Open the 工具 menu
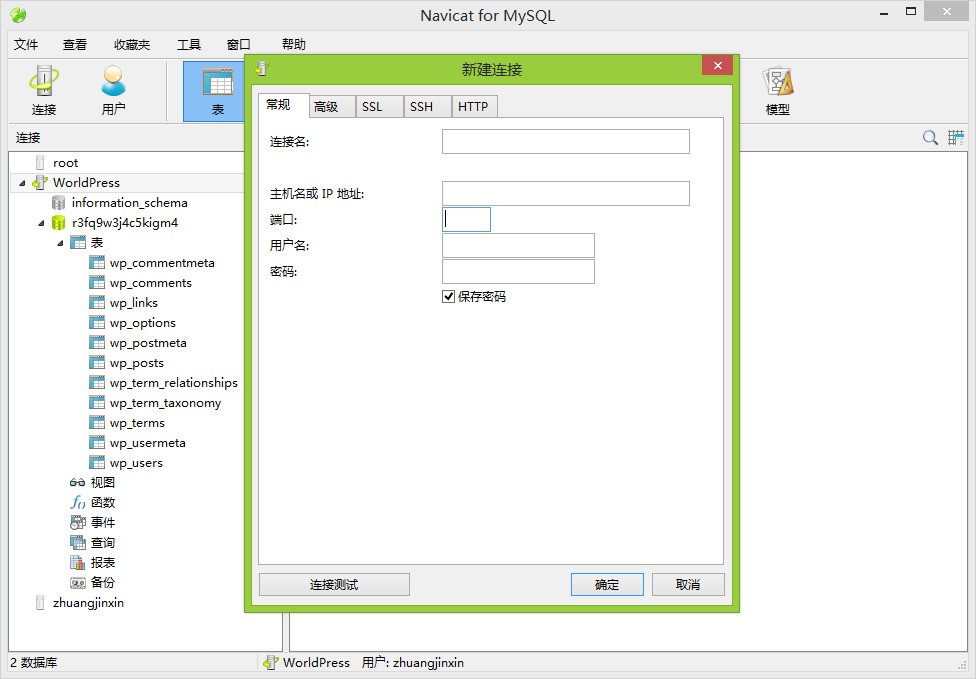Image resolution: width=976 pixels, height=679 pixels. 189,44
